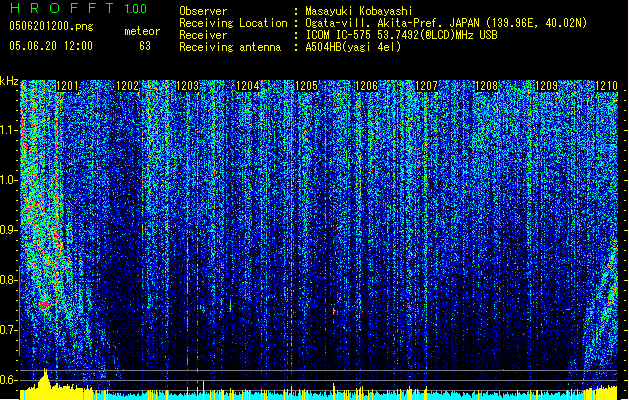Click the 1205 time marker
The image size is (629, 400).
307,86
